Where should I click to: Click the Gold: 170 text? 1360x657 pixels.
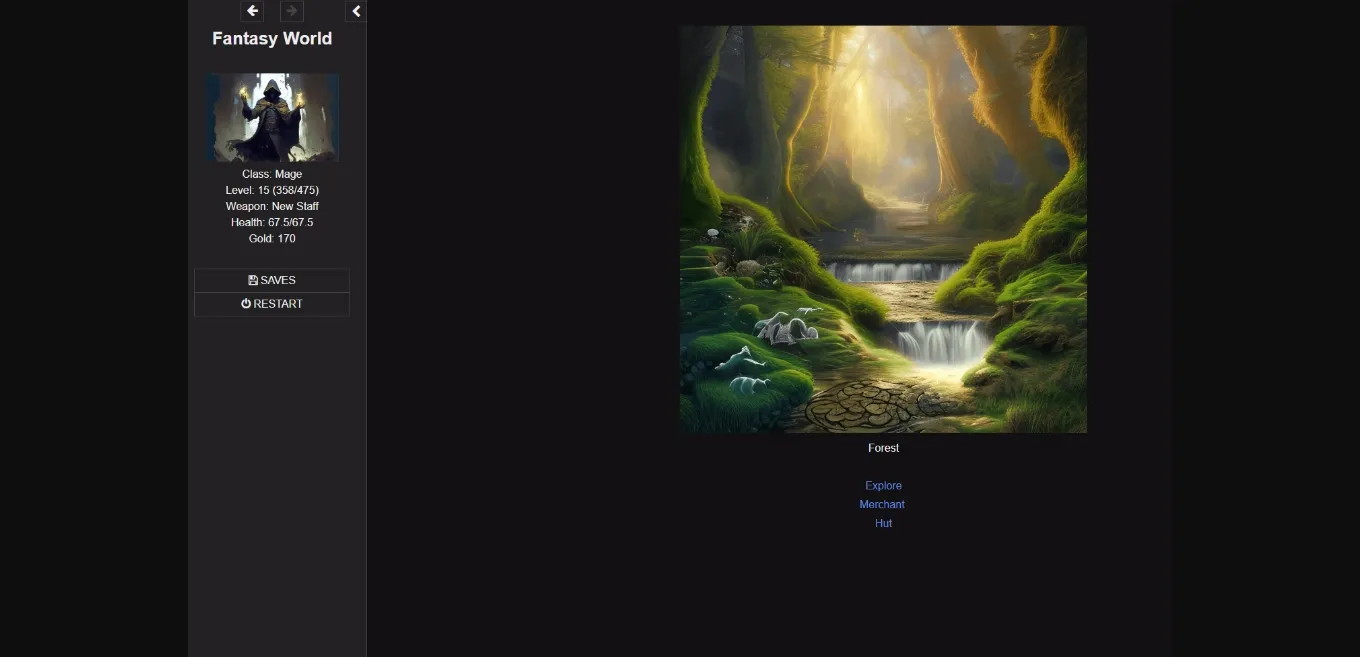pos(272,238)
